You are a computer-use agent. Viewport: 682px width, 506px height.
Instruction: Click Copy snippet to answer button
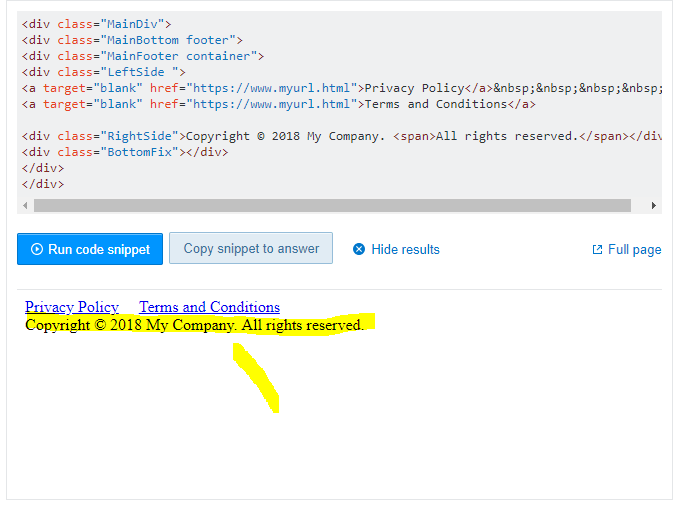251,248
